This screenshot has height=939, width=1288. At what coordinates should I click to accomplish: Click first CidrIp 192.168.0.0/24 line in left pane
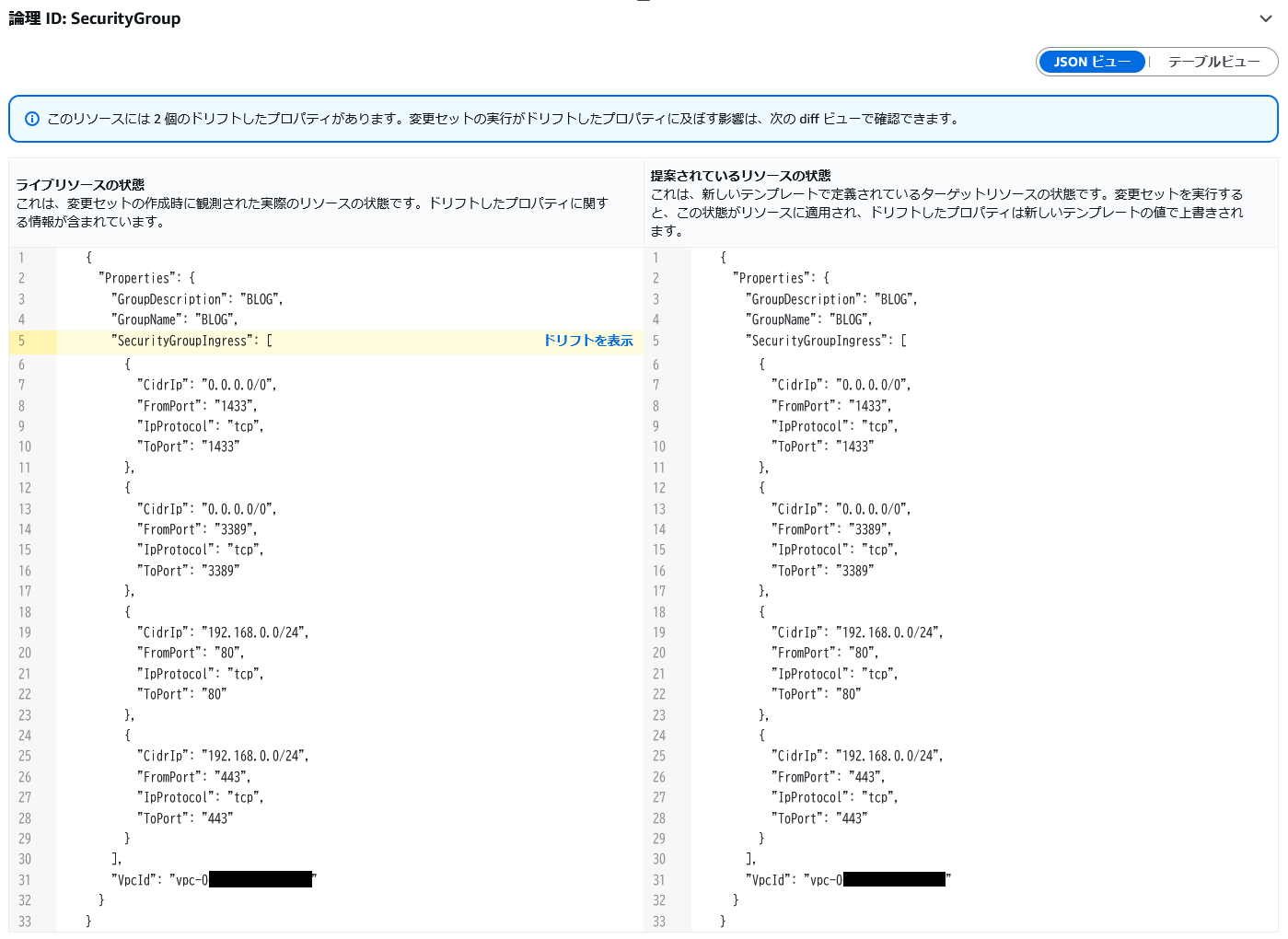223,633
